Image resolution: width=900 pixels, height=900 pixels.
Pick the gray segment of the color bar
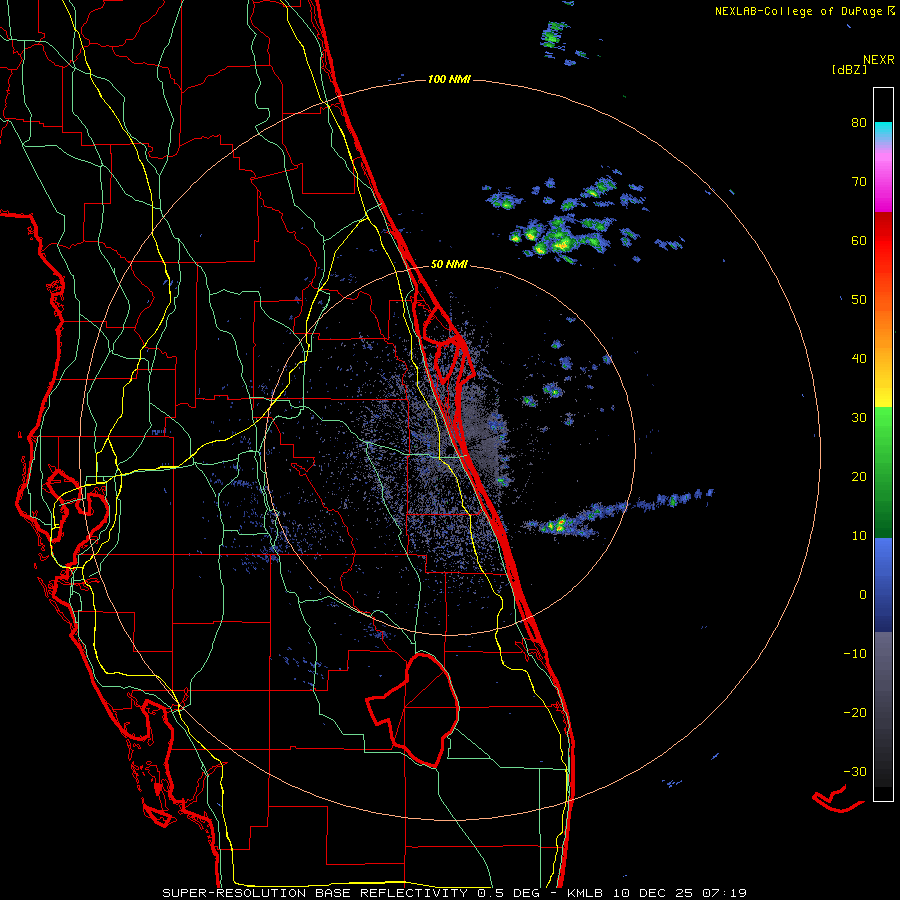tap(883, 709)
